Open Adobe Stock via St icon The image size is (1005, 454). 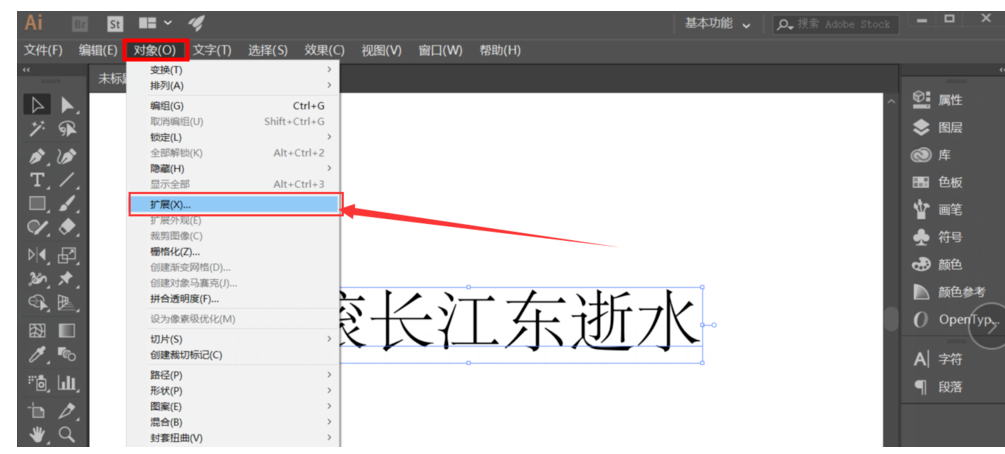point(115,24)
